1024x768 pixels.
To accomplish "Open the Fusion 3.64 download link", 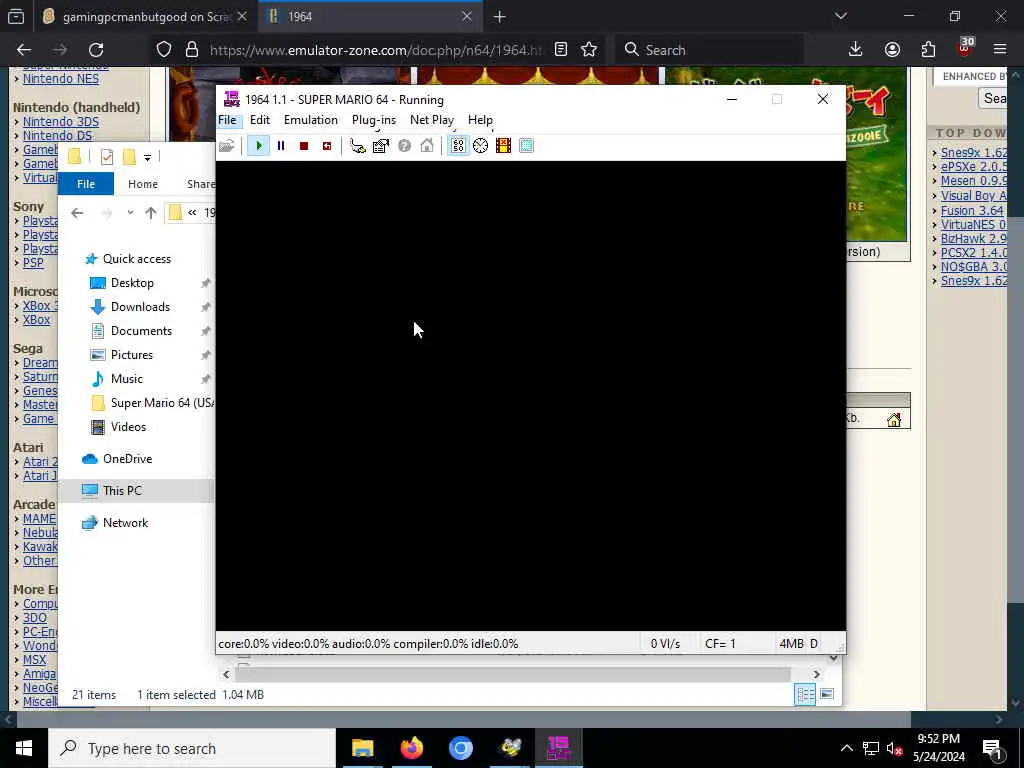I will (972, 211).
